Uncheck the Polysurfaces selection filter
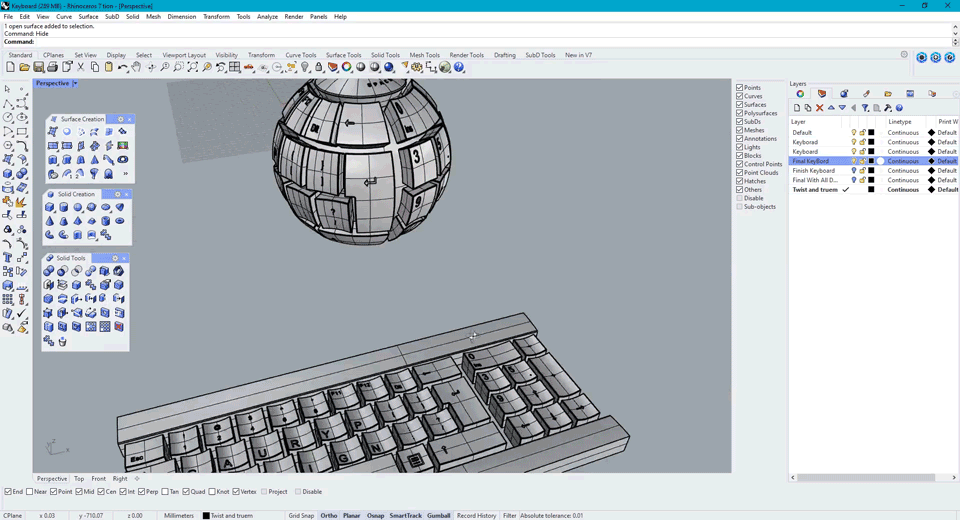 [x=740, y=113]
